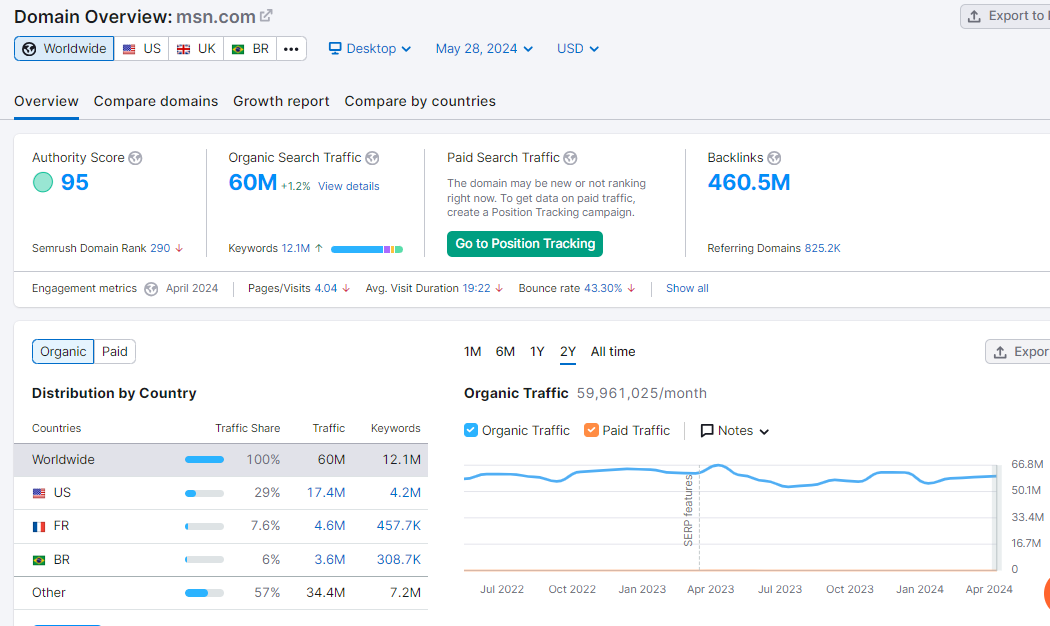
Task: Toggle the Organic Traffic checkbox
Action: (471, 430)
